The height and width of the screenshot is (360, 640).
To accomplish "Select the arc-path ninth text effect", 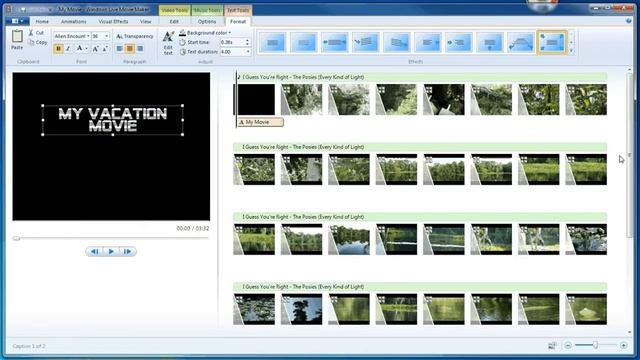I will pyautogui.click(x=520, y=42).
